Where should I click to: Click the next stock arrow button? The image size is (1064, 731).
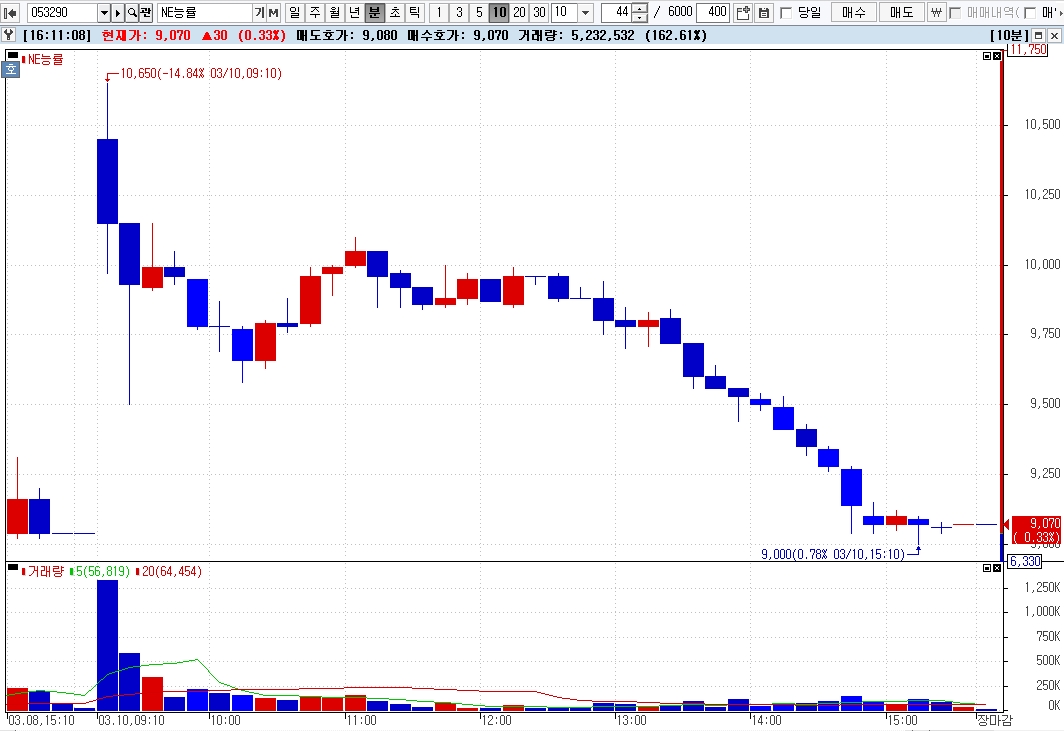117,12
